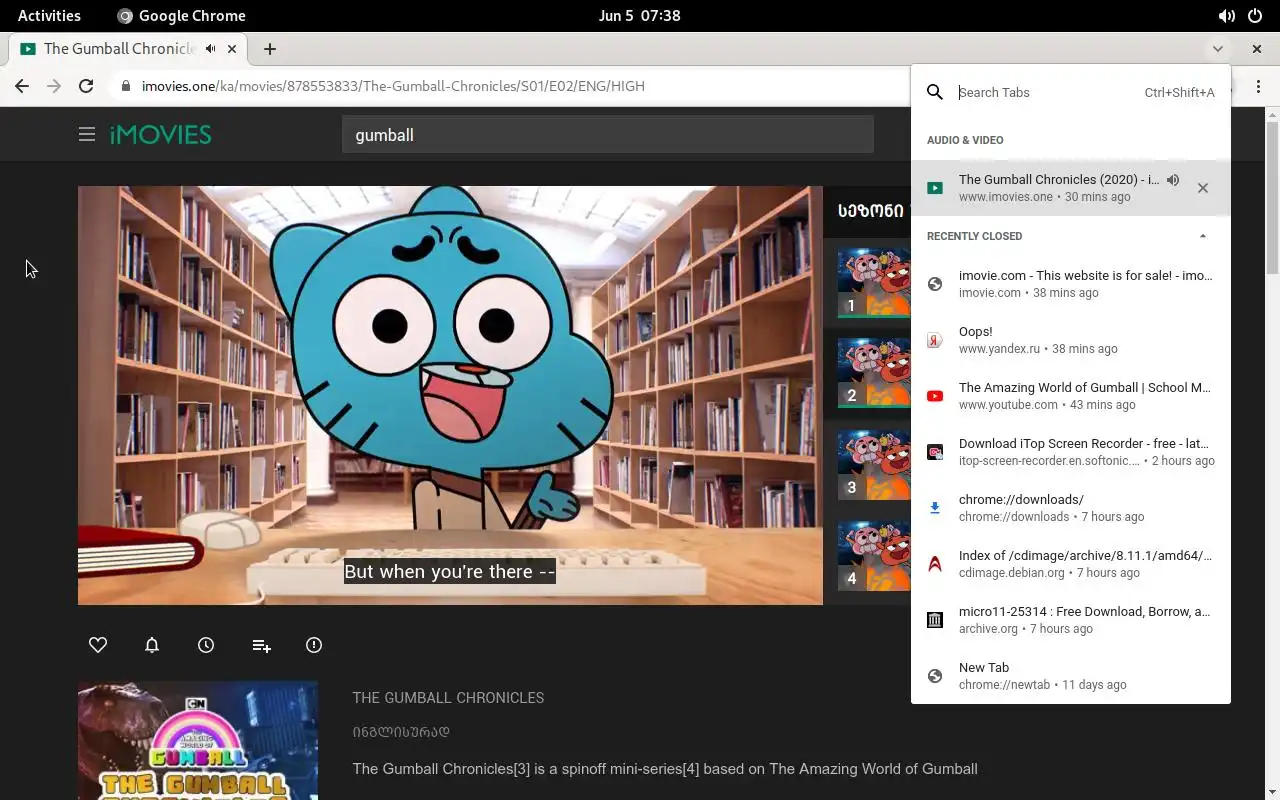Click the AUDIO & VIDEO section label

coord(965,140)
